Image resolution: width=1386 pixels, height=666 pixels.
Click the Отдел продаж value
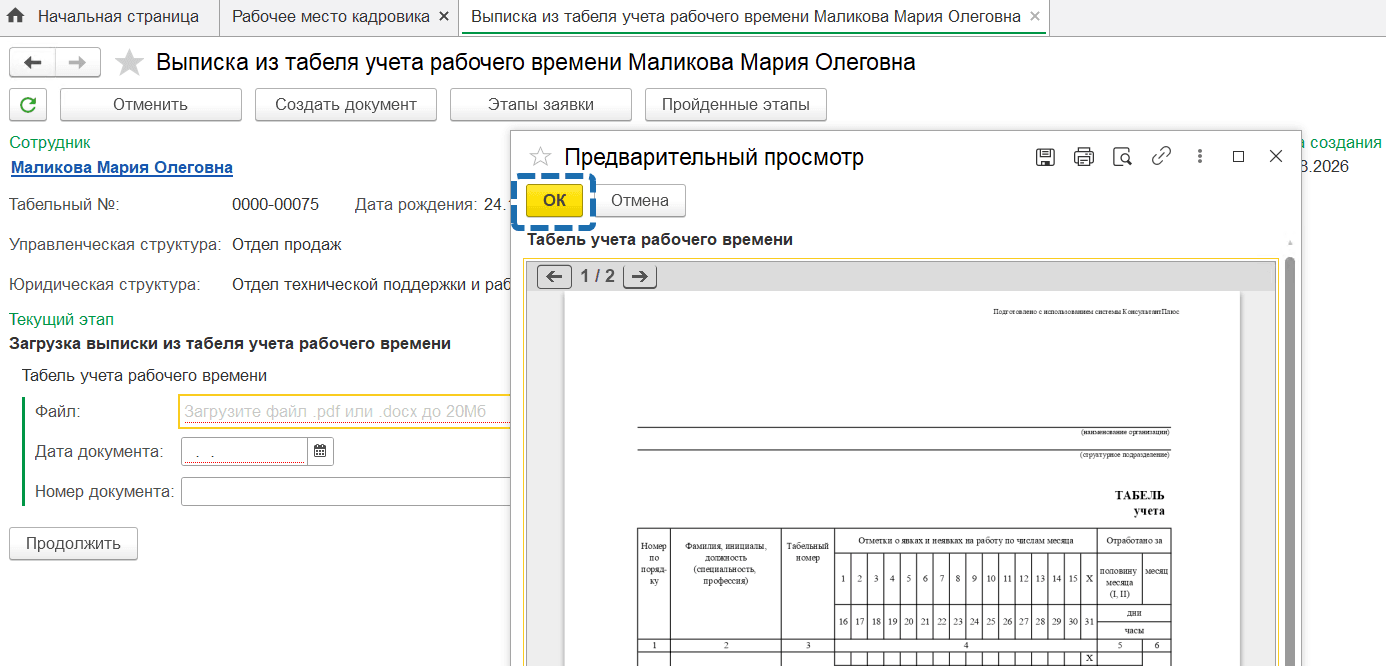pyautogui.click(x=287, y=244)
